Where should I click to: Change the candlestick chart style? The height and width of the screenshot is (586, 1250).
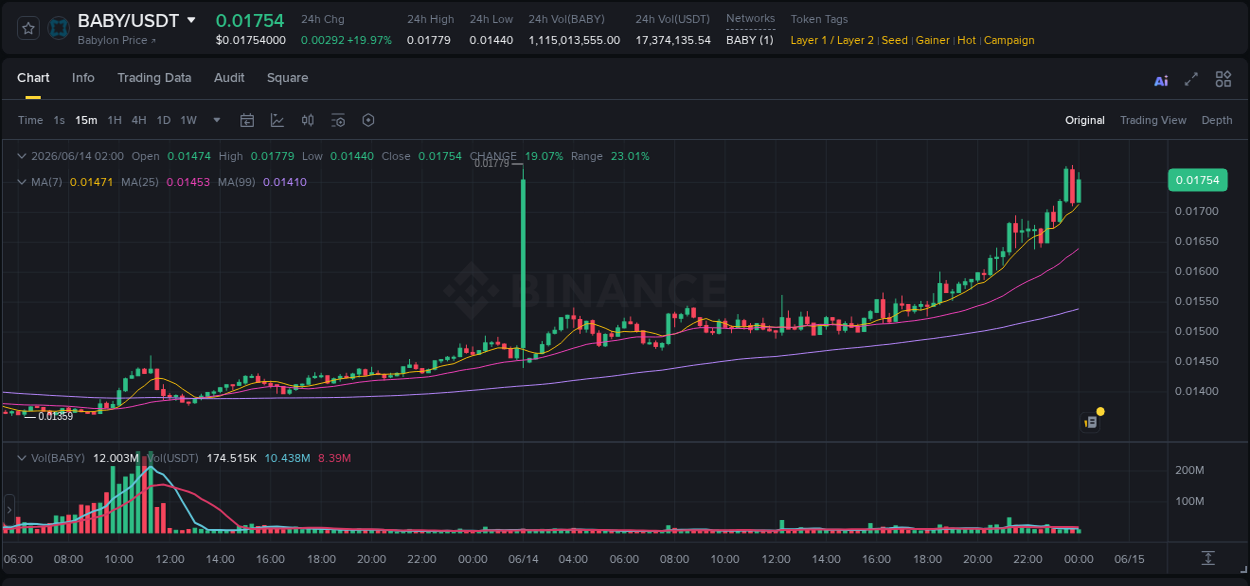pyautogui.click(x=308, y=120)
